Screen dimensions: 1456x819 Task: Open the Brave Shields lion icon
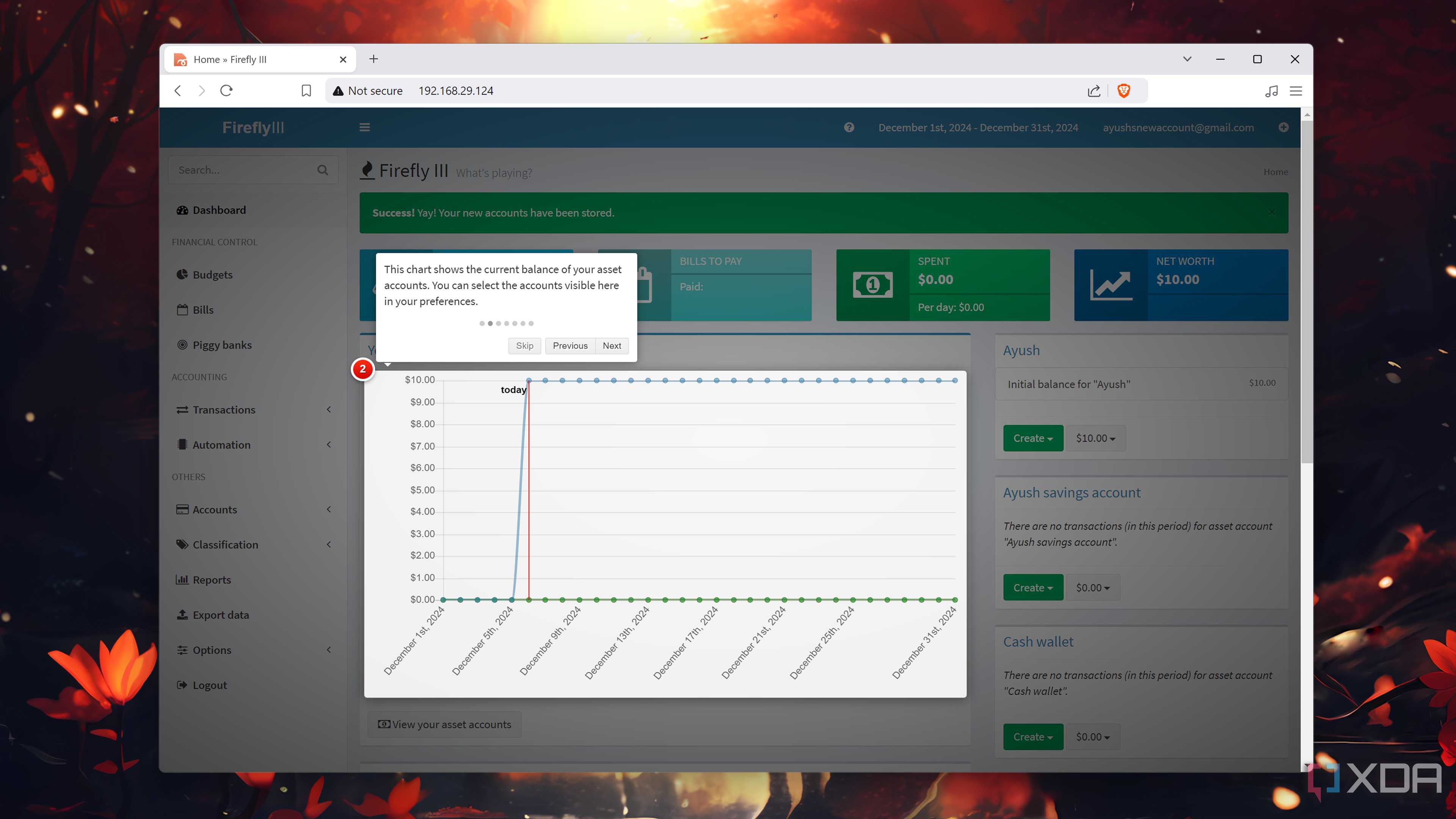tap(1123, 91)
